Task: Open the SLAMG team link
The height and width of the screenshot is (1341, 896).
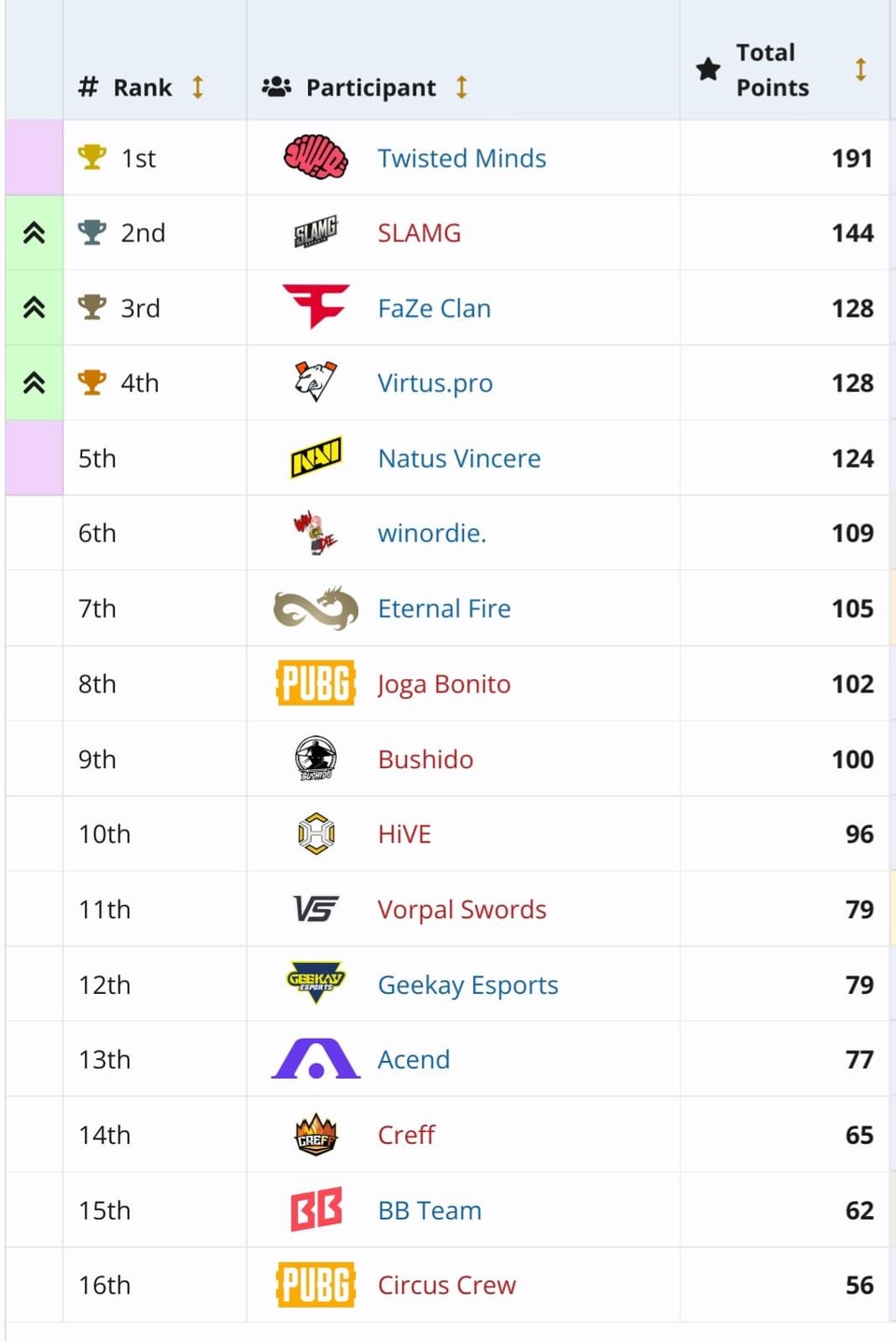Action: [x=419, y=233]
